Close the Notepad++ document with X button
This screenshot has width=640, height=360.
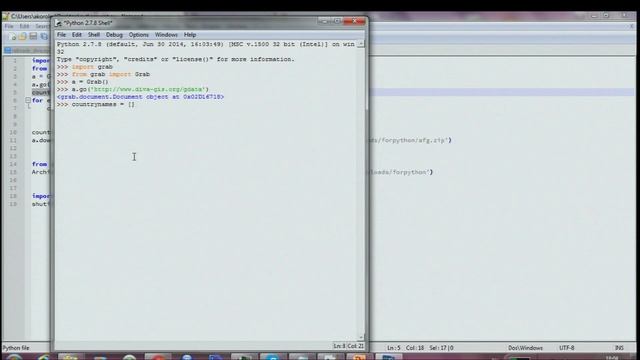click(632, 26)
